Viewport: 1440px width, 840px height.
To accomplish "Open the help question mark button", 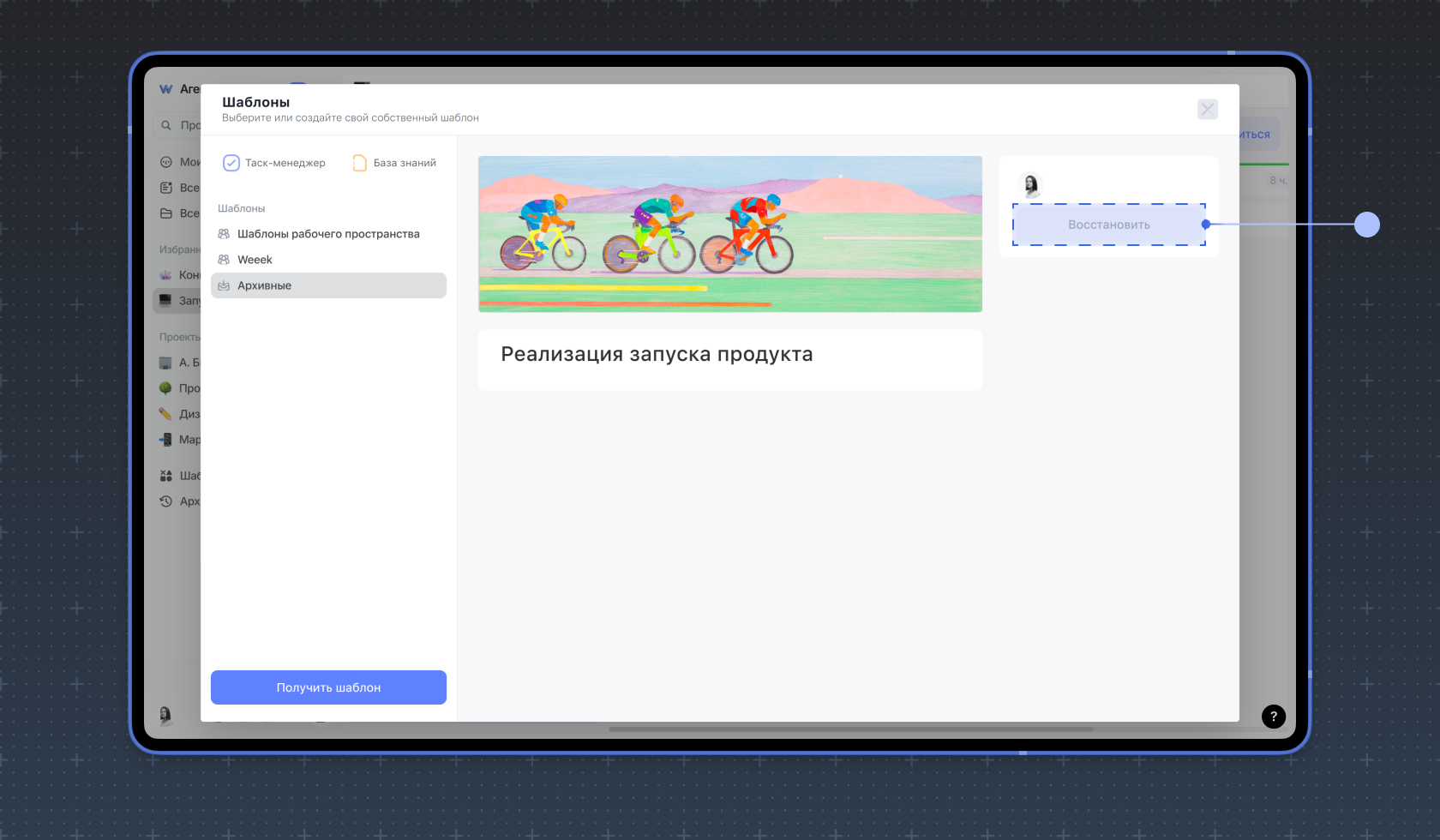I will (1273, 717).
